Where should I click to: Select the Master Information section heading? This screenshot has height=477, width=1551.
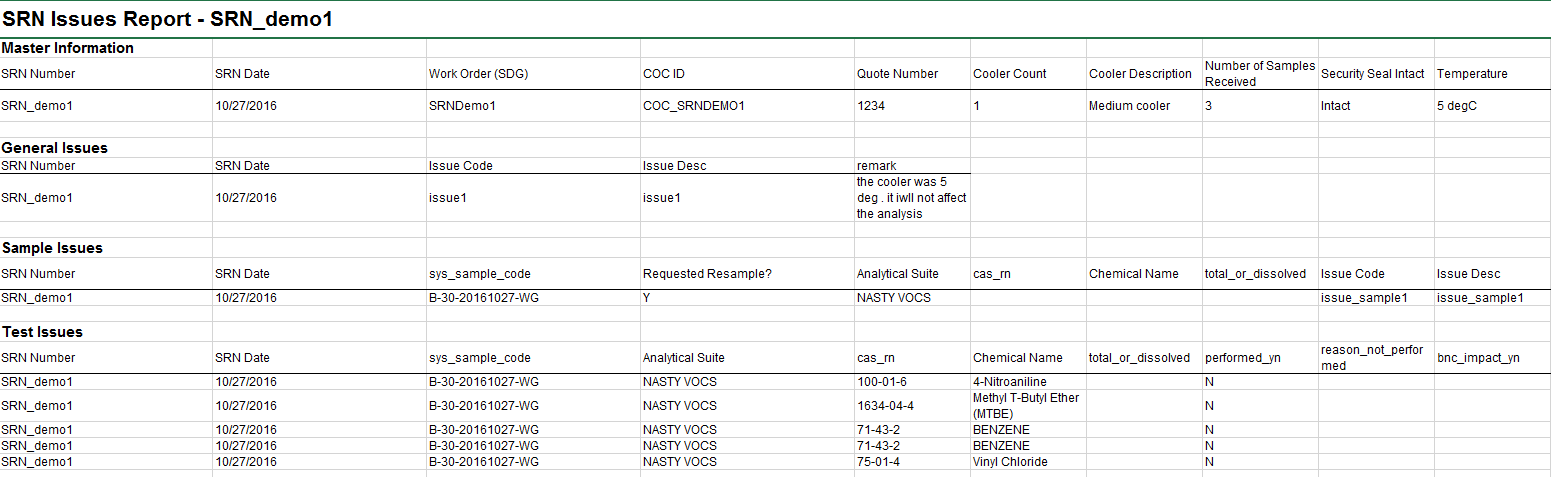pos(68,48)
